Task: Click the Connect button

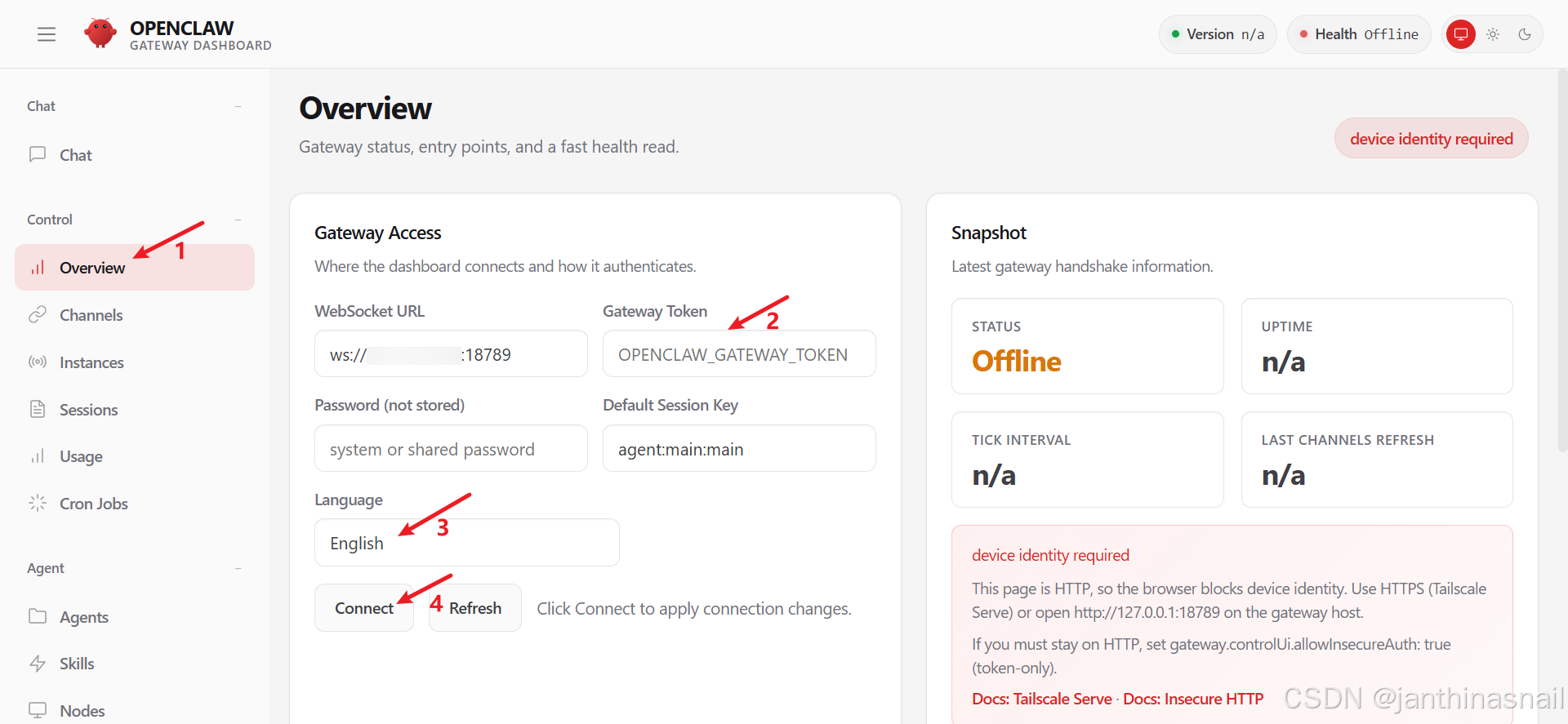Action: coord(364,608)
